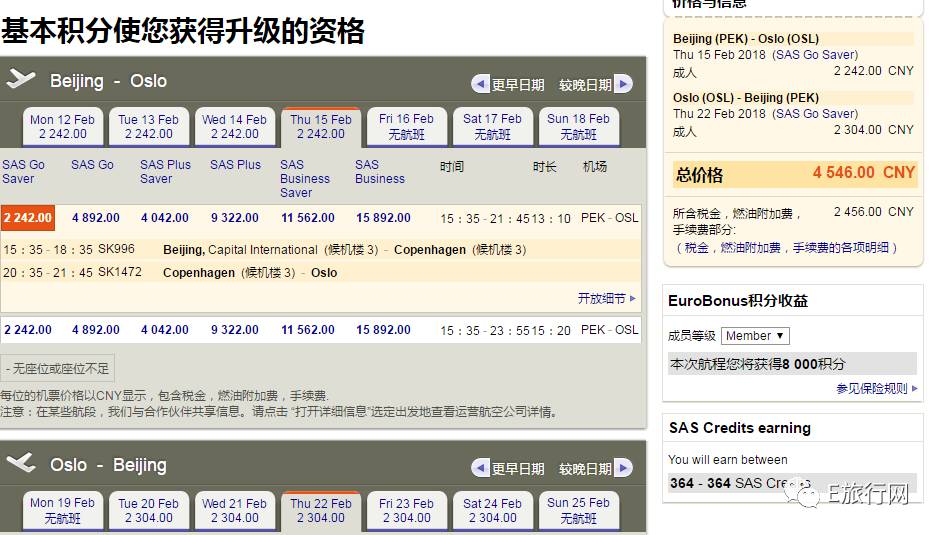Click the later date arrow for Beijing - Oslo

click(x=623, y=83)
